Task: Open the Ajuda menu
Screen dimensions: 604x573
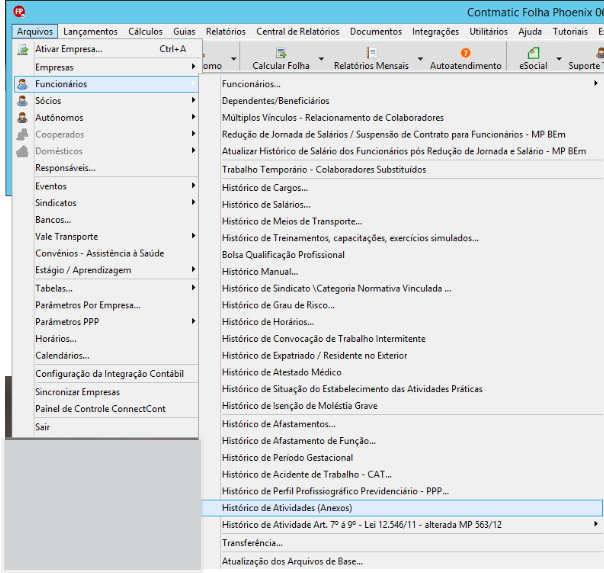Action: [530, 32]
